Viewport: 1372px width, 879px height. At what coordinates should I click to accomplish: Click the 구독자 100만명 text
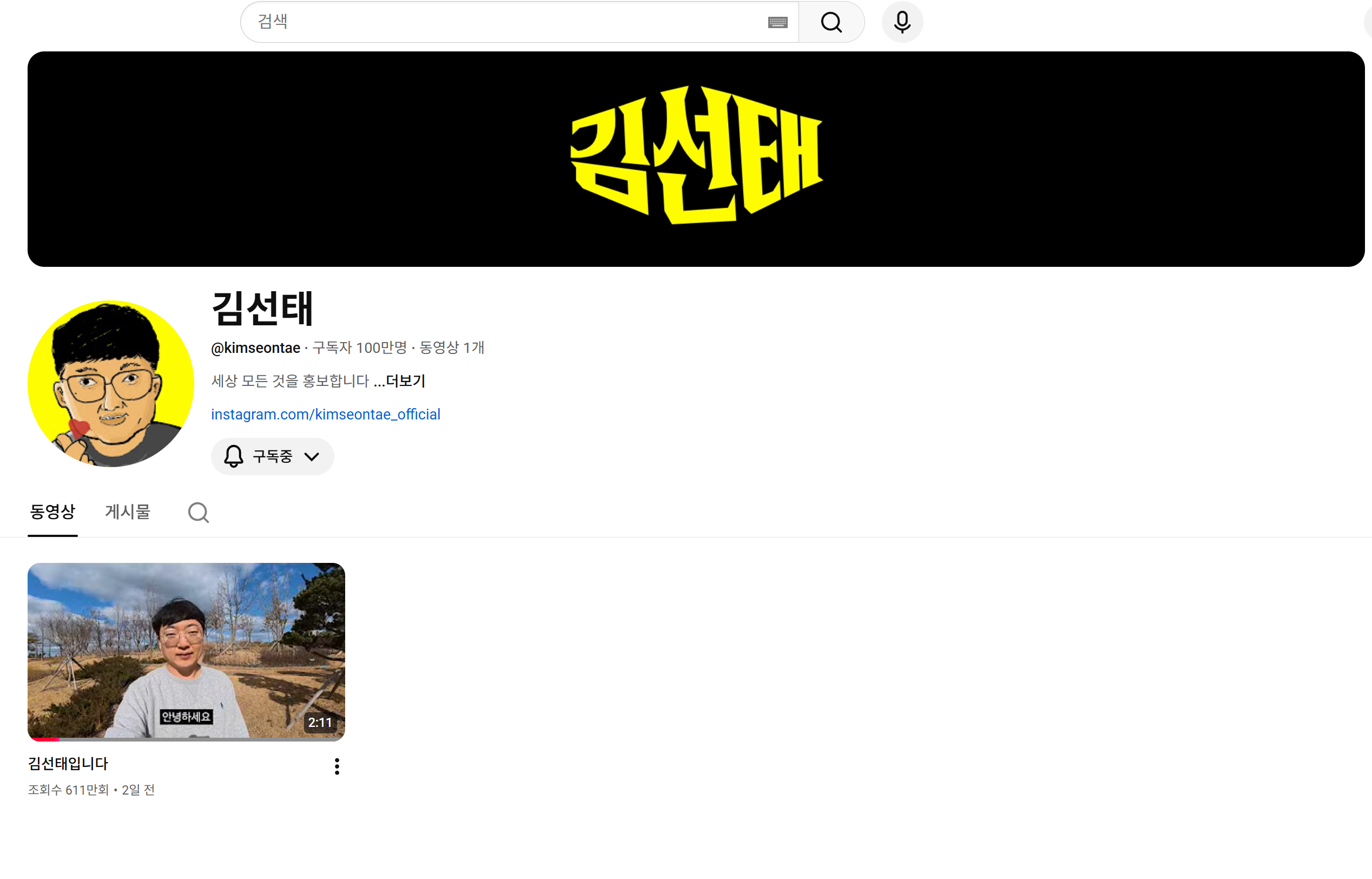(359, 347)
